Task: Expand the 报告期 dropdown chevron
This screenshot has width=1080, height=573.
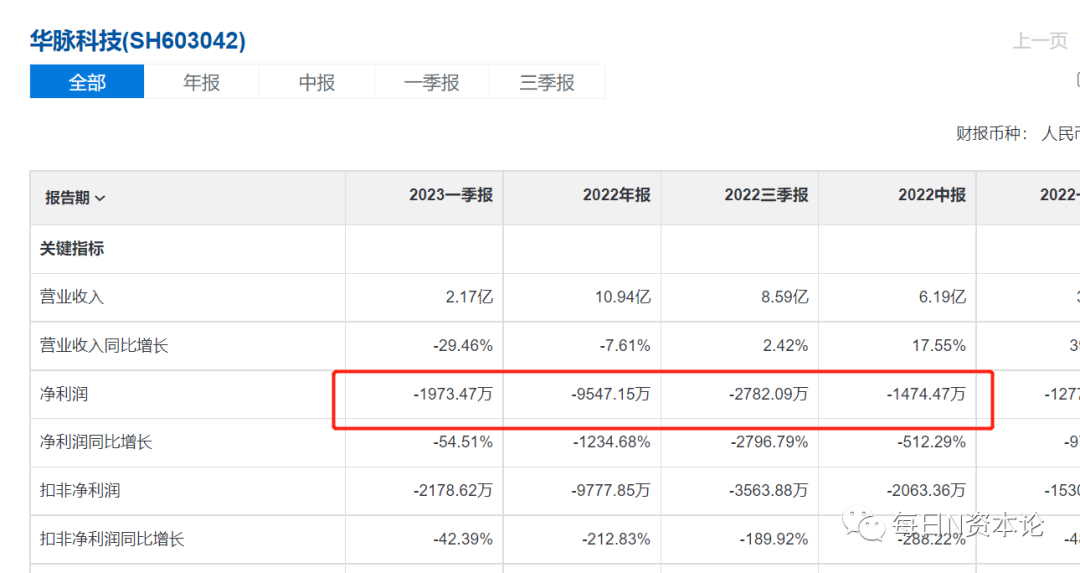Action: click(x=100, y=198)
